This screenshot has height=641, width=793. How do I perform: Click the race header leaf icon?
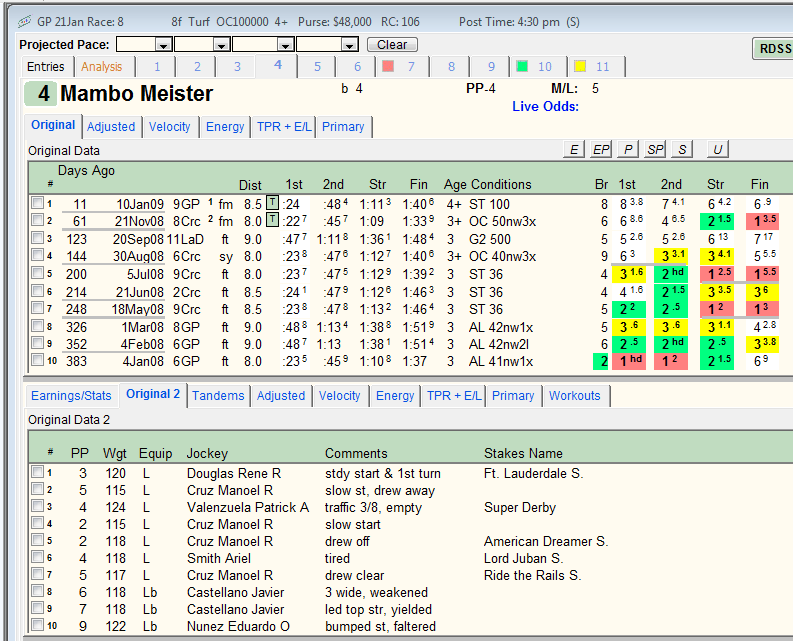tap(24, 22)
